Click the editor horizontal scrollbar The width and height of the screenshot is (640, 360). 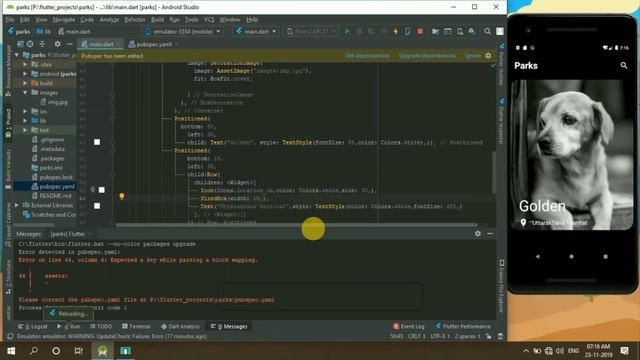(x=296, y=225)
